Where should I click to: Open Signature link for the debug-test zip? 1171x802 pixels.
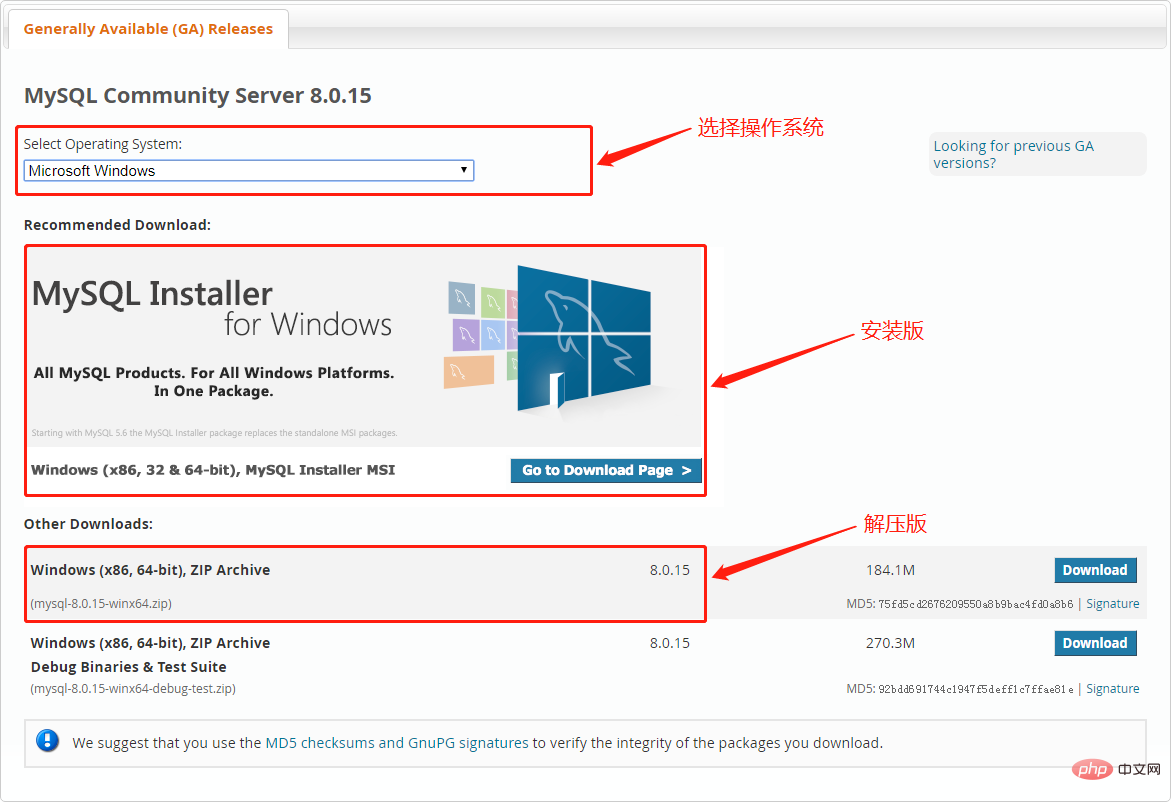click(x=1112, y=688)
